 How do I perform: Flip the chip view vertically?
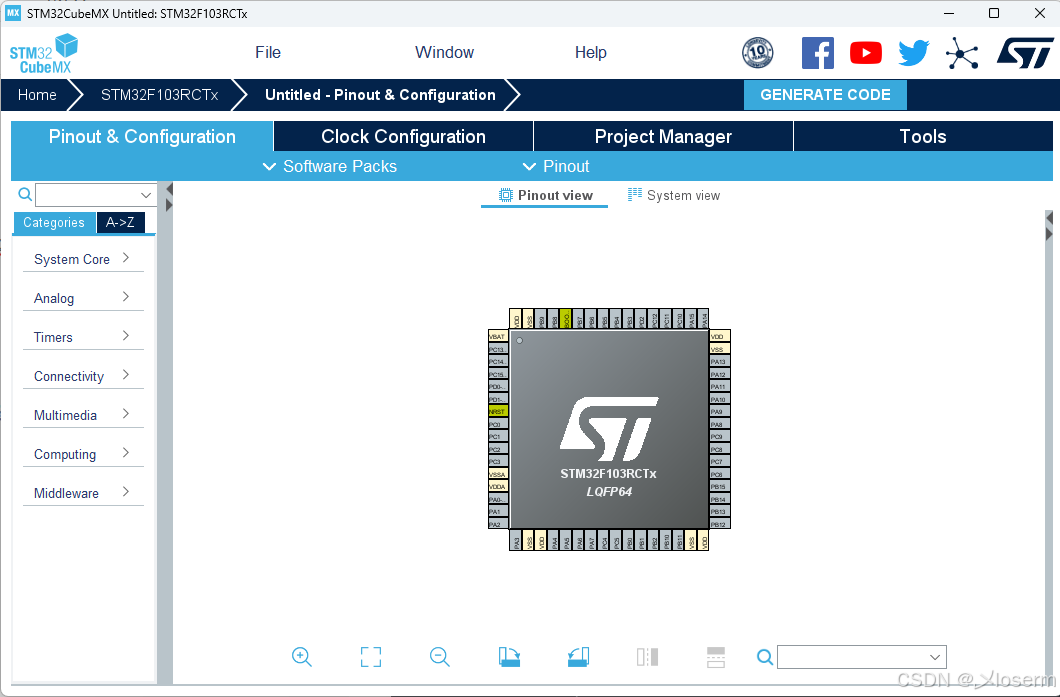coord(716,656)
